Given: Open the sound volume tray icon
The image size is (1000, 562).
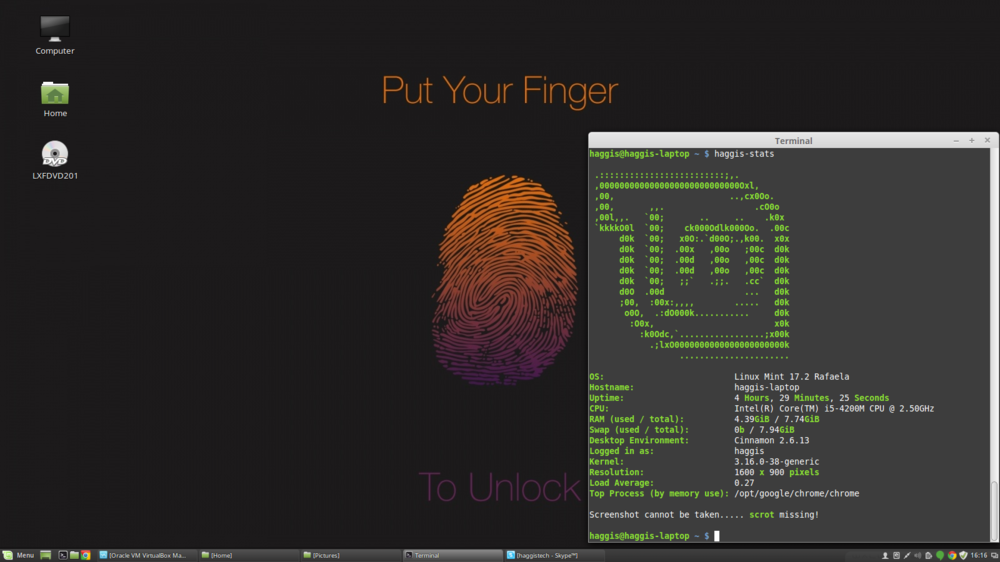Looking at the screenshot, I should pos(918,556).
